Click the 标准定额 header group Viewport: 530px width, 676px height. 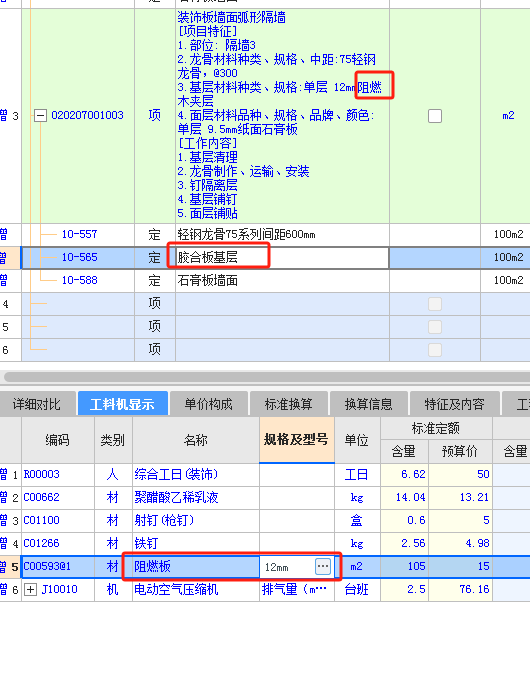click(436, 428)
